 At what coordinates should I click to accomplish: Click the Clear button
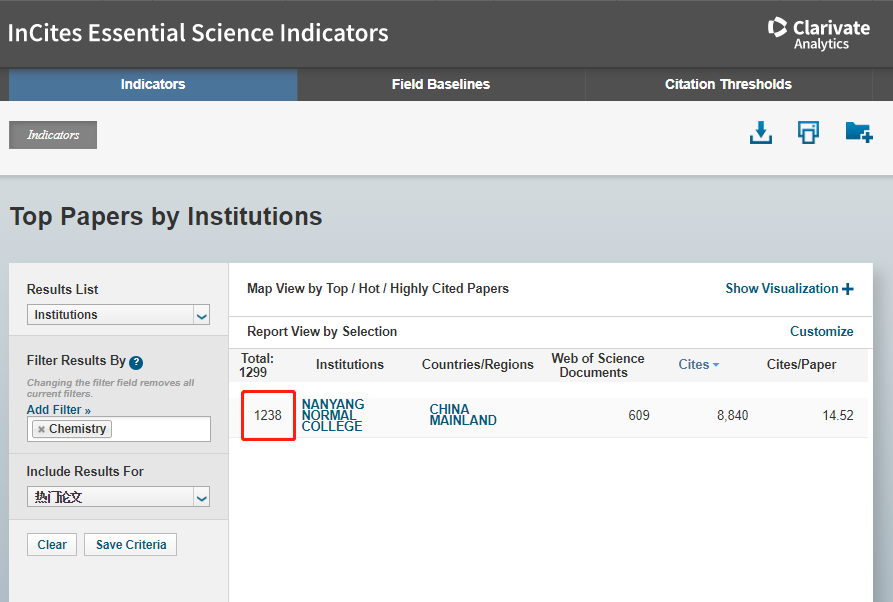click(x=52, y=545)
